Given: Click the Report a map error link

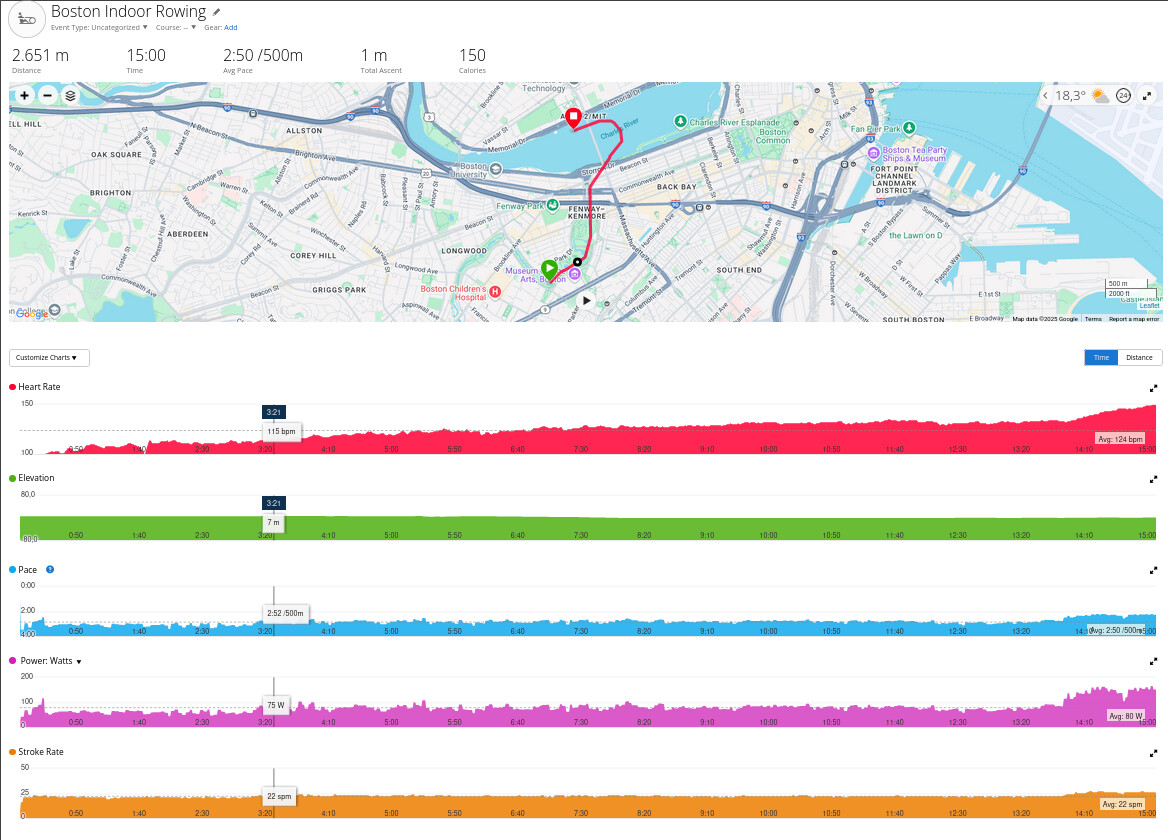Looking at the screenshot, I should coord(1134,319).
